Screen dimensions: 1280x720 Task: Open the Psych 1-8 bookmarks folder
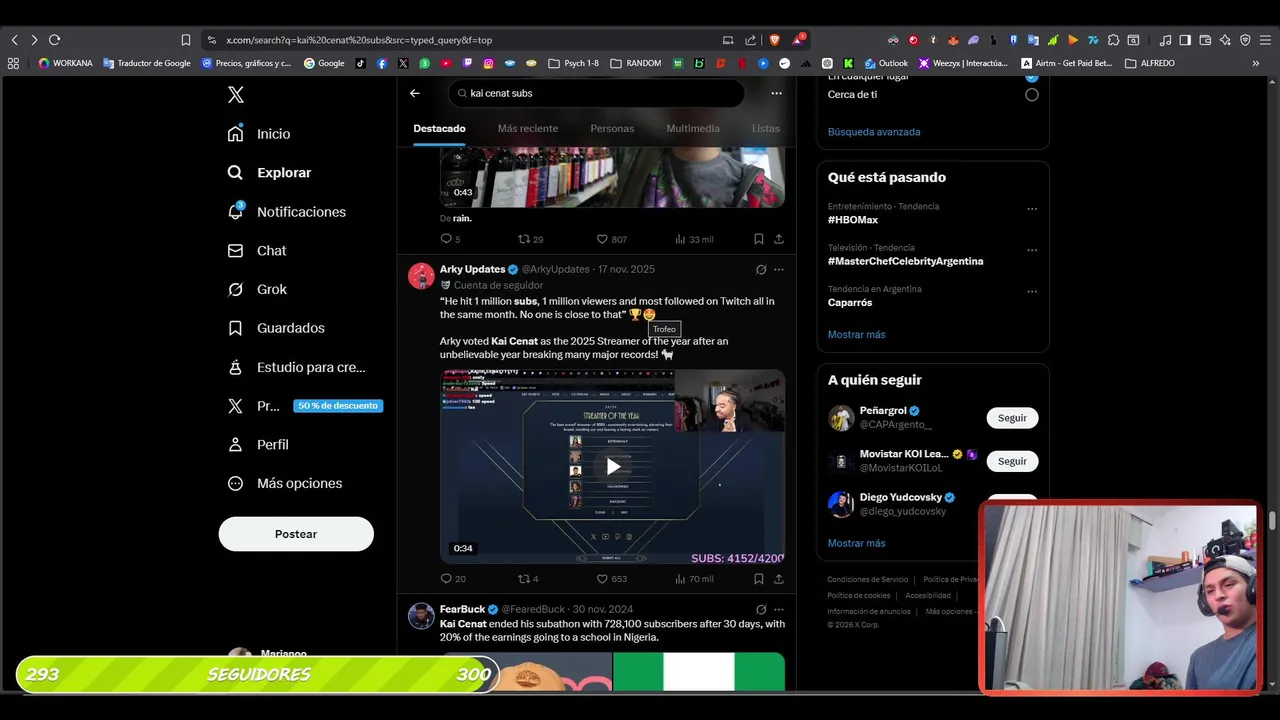point(574,63)
